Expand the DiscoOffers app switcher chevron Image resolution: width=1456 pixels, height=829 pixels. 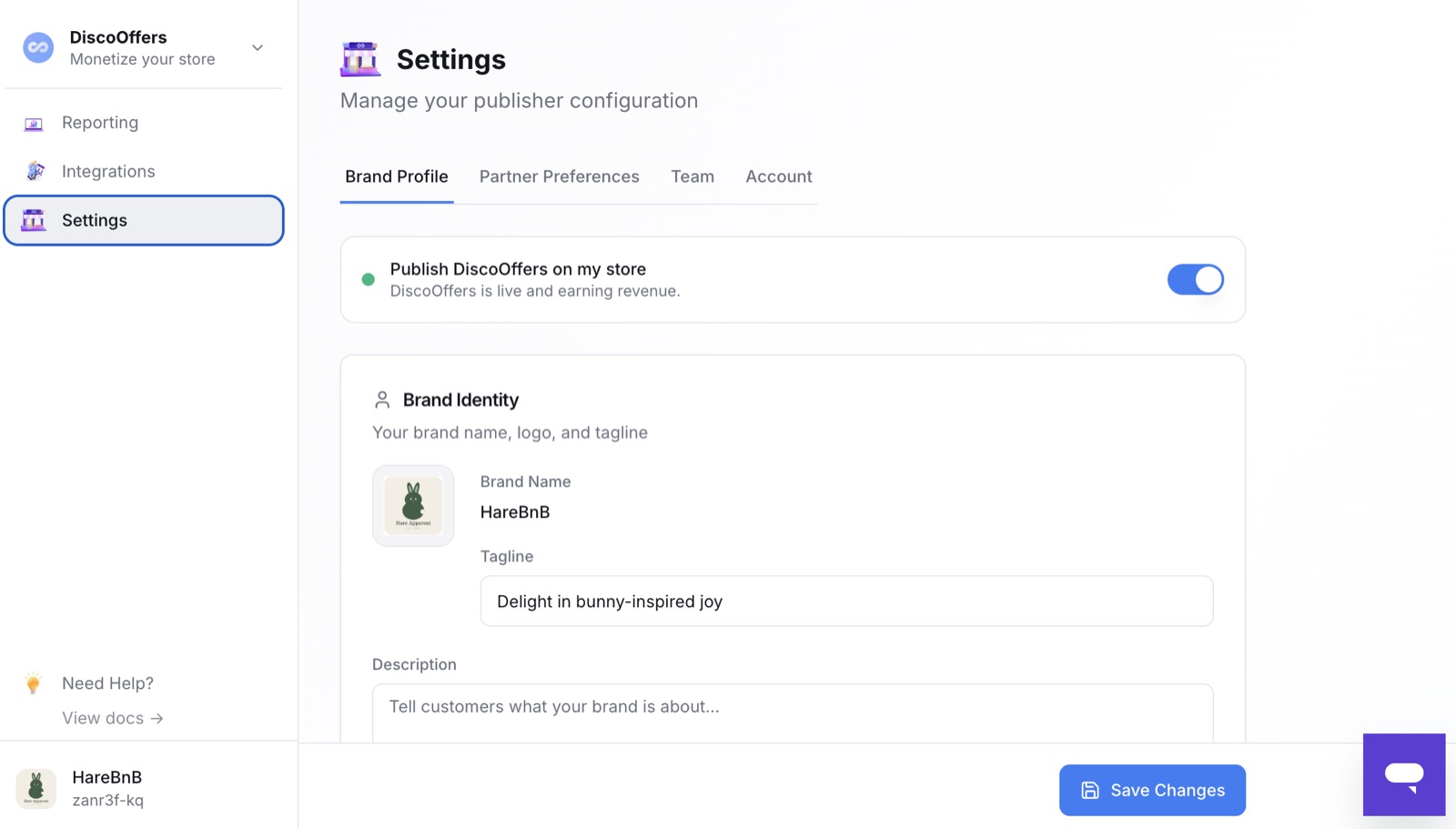pyautogui.click(x=258, y=47)
